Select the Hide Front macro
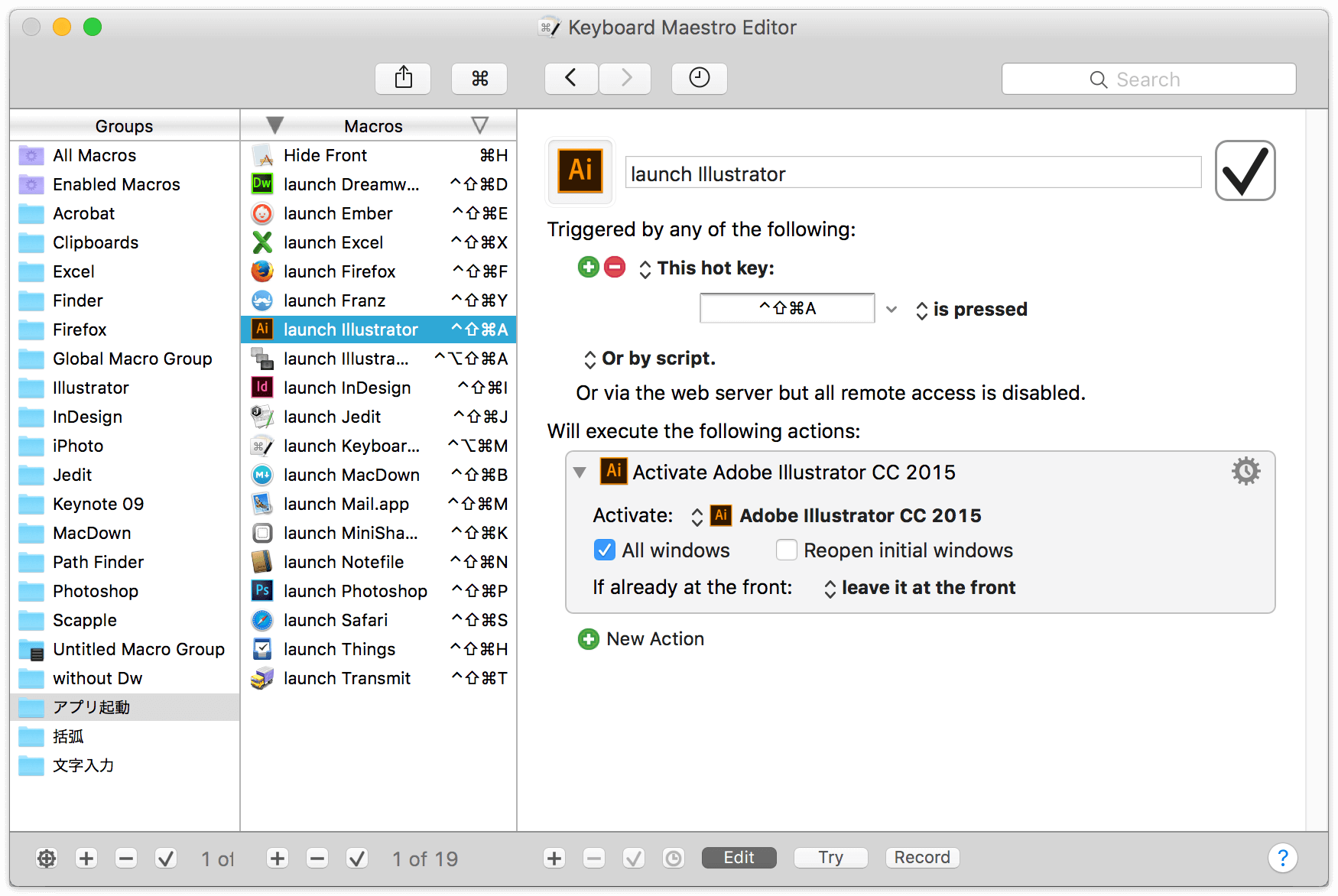Screen dimensions: 1338x896 378,155
